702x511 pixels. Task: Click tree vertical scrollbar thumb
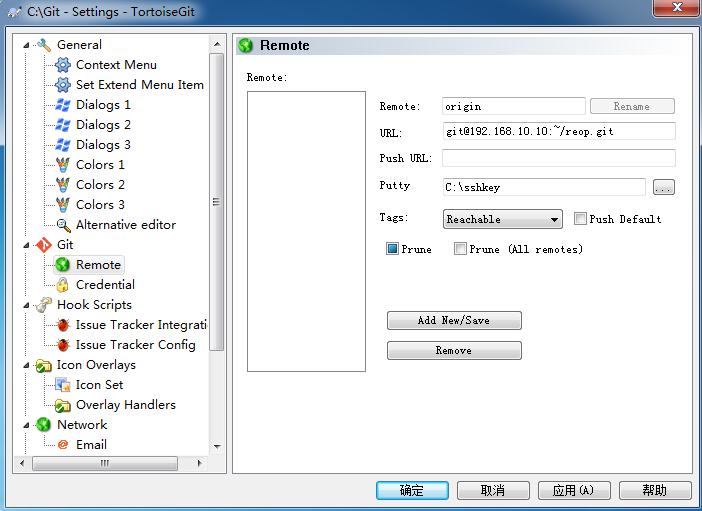click(x=217, y=202)
